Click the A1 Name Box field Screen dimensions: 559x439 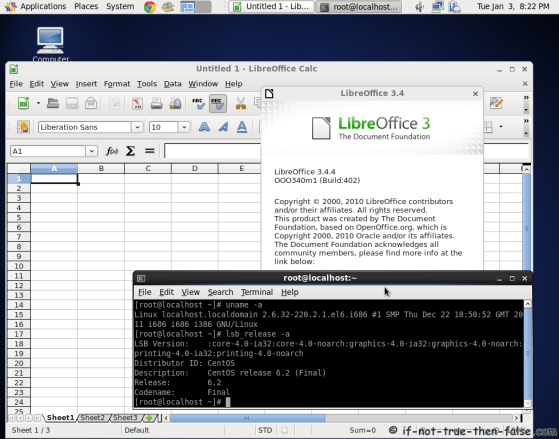pyautogui.click(x=48, y=151)
